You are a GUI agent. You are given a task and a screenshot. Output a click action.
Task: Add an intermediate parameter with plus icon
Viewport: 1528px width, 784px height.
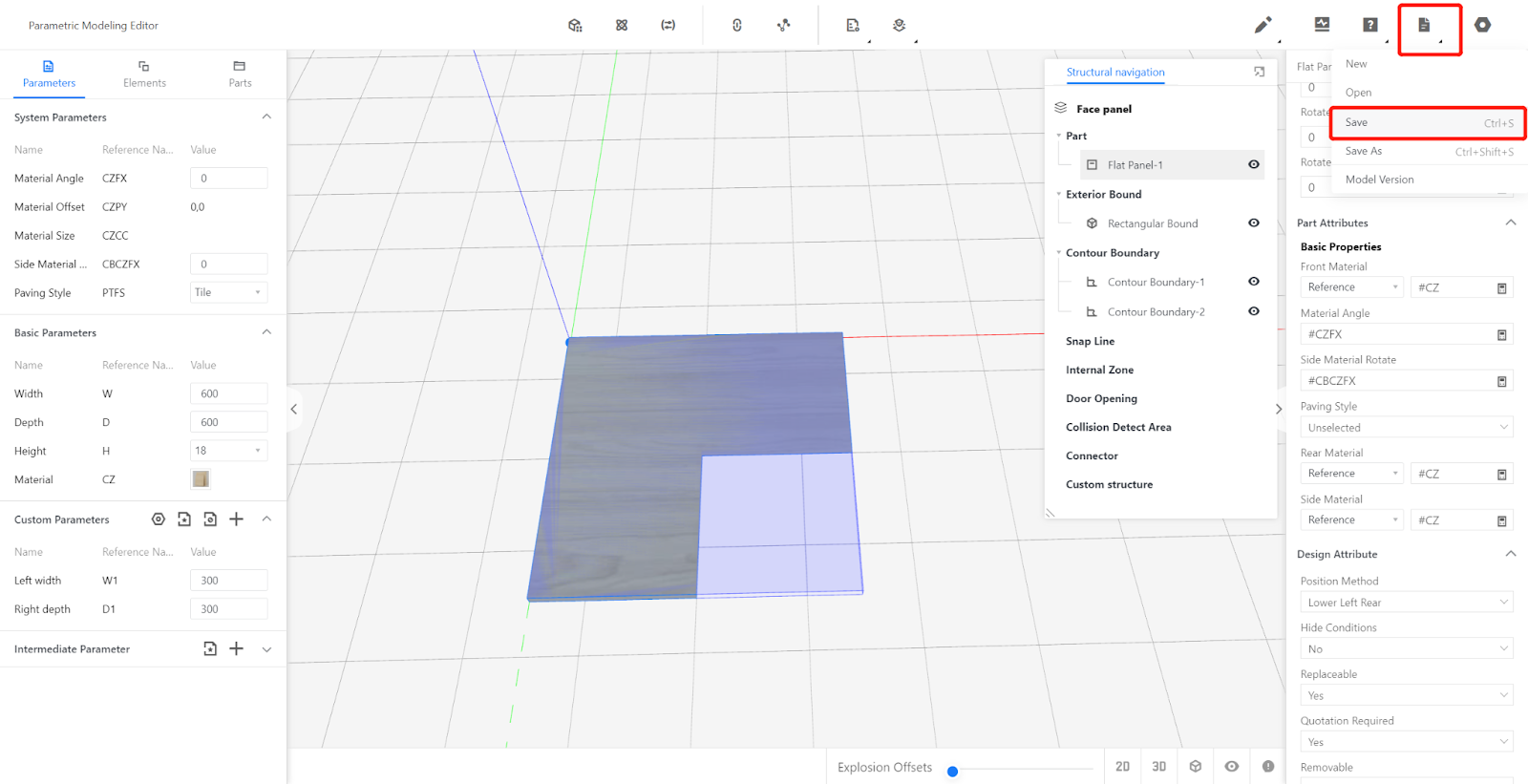(237, 649)
